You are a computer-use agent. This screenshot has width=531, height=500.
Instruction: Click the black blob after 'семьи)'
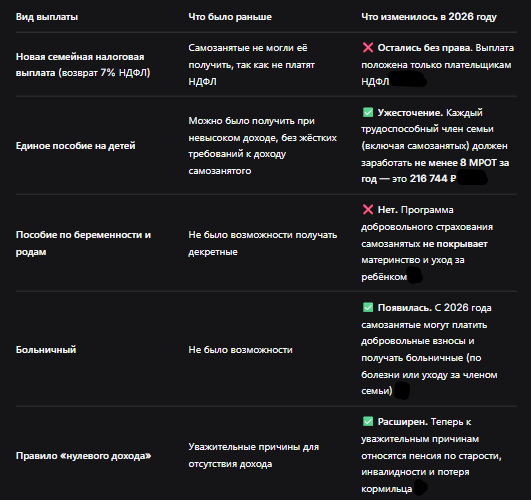(x=402, y=390)
